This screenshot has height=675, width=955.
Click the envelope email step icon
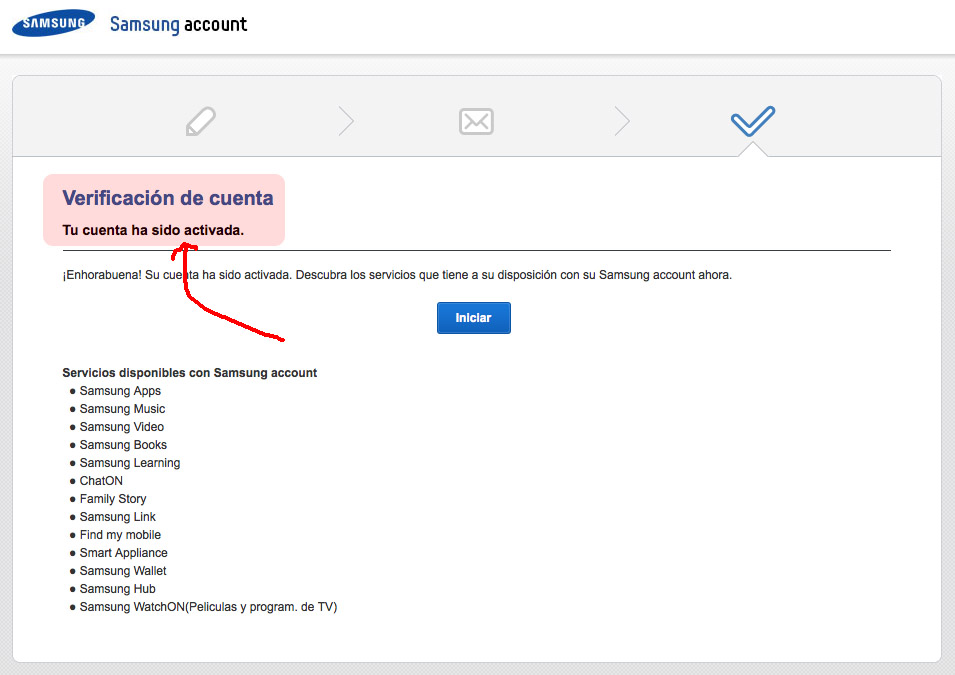tap(476, 121)
